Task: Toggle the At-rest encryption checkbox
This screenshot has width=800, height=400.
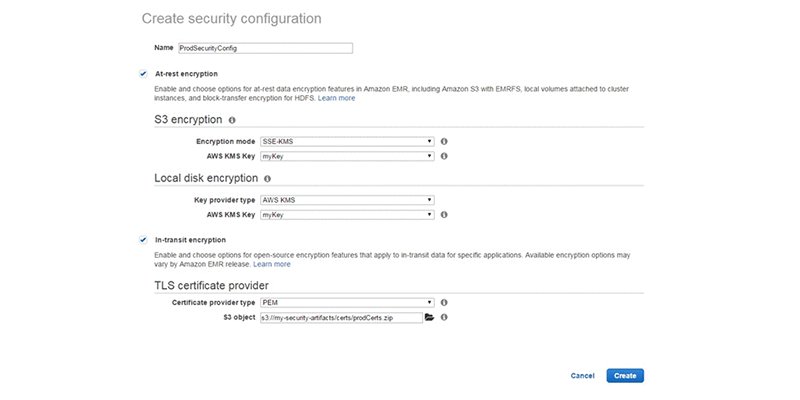Action: pos(143,74)
